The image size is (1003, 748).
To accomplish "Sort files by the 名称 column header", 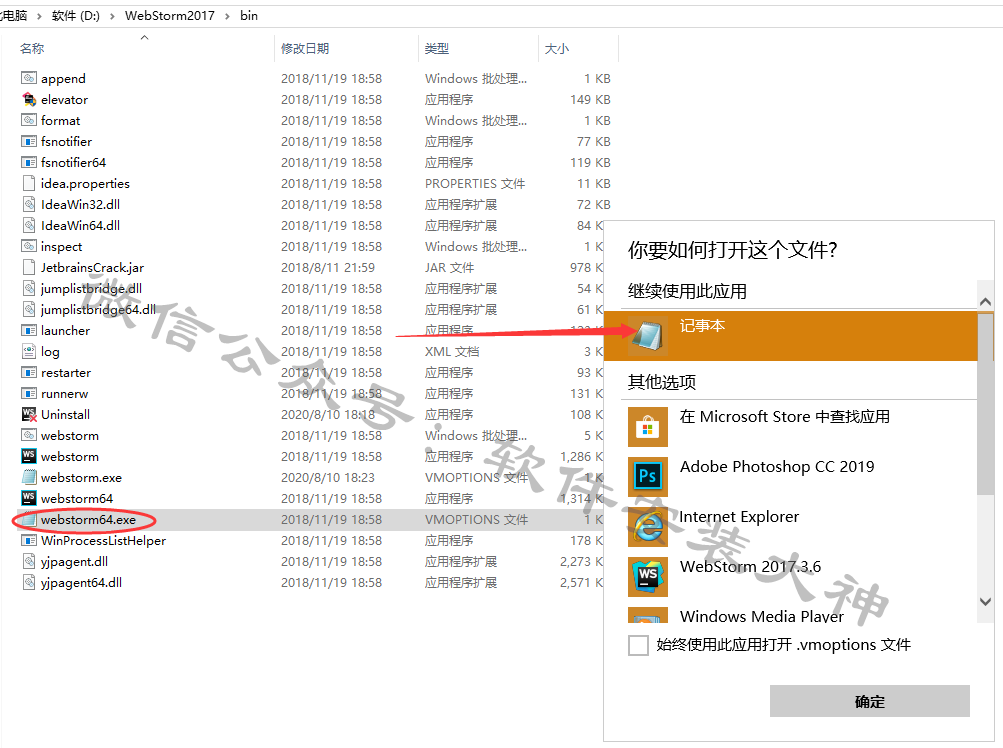I will [x=32, y=48].
